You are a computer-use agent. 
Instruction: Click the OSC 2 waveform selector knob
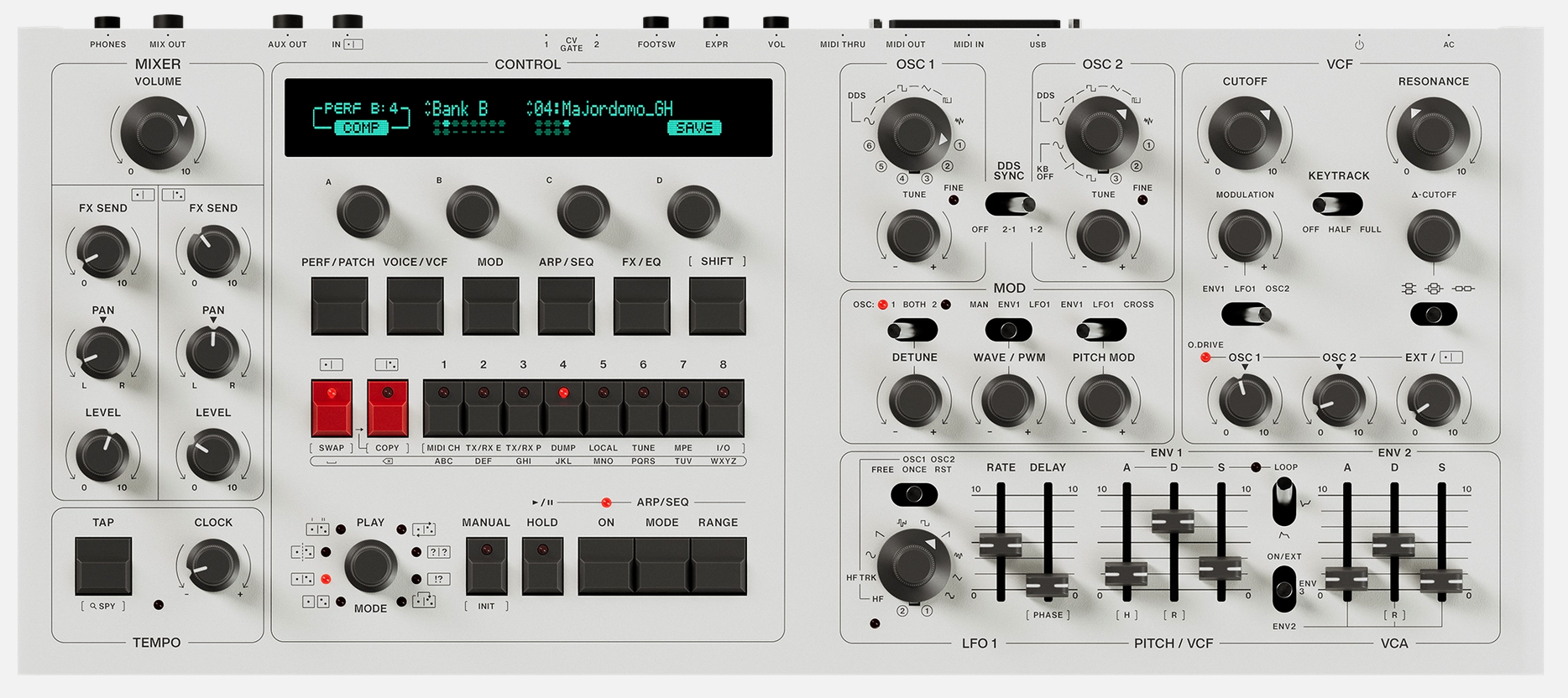click(x=1101, y=134)
